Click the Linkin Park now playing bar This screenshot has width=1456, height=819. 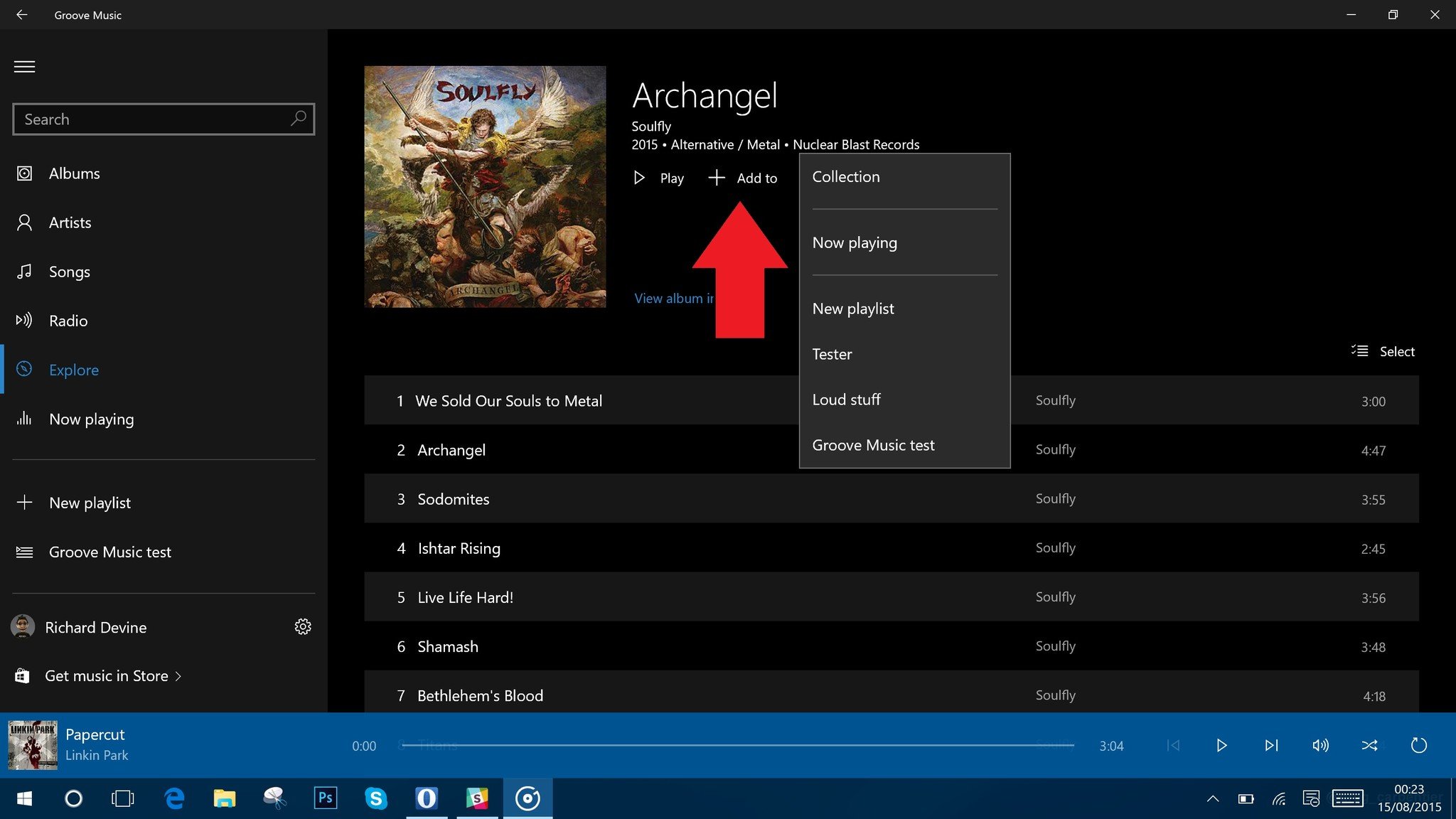pos(97,745)
